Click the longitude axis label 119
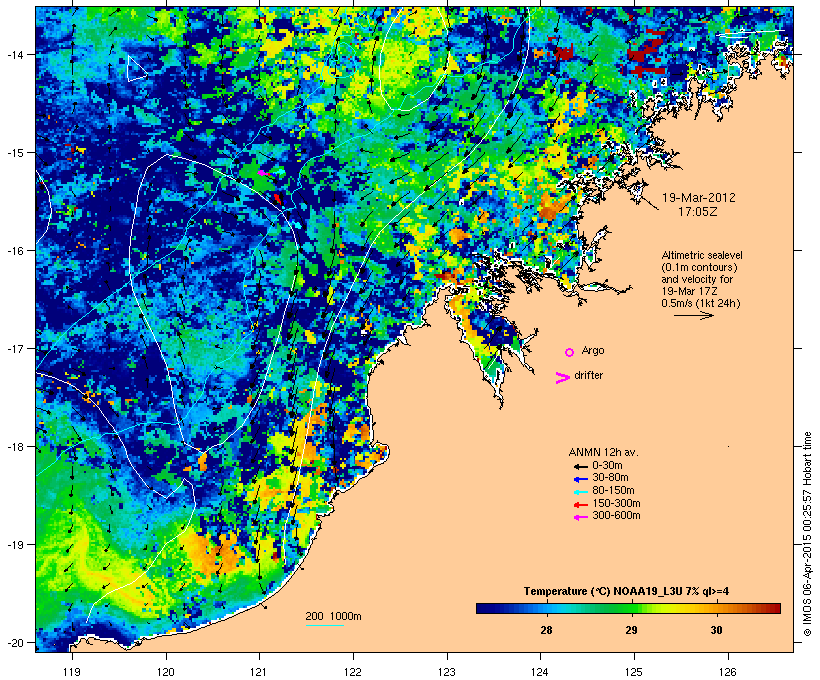The height and width of the screenshot is (680, 820). 72,672
